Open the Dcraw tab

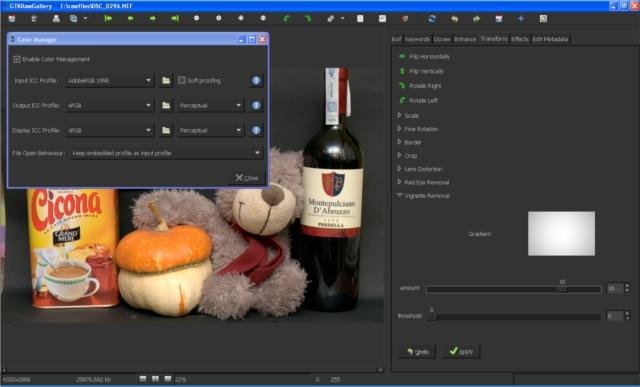point(442,39)
